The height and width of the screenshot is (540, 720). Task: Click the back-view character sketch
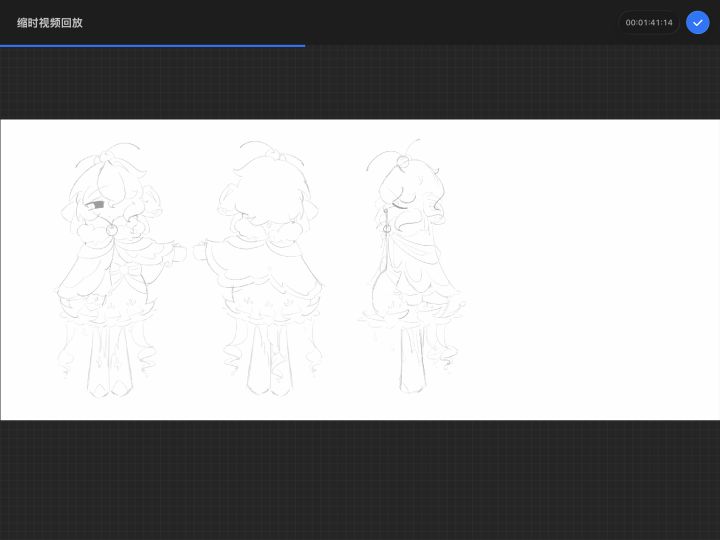click(259, 269)
